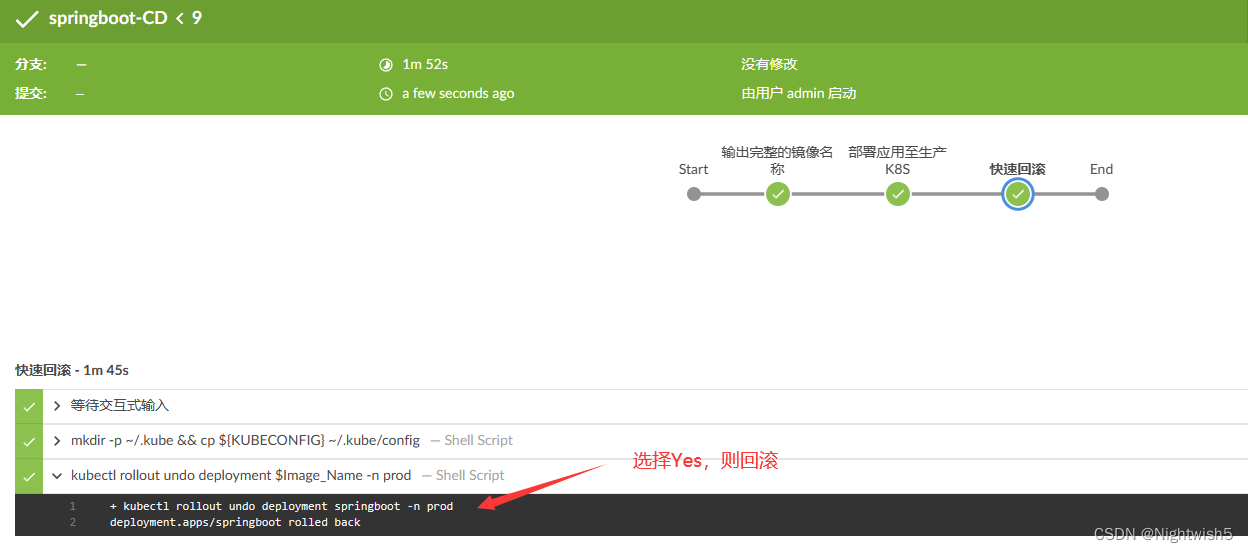
Task: Go to previous run using left chevron
Action: [180, 18]
